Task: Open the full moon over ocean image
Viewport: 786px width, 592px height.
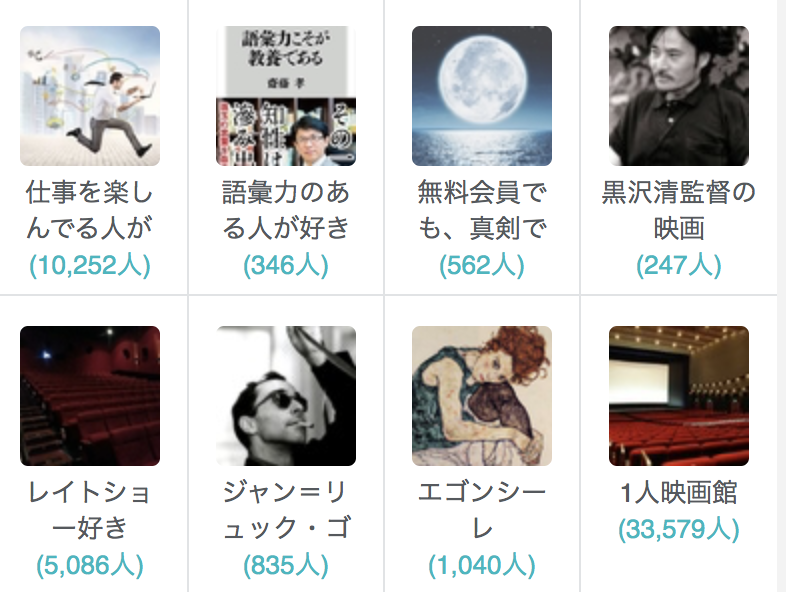Action: (x=482, y=96)
